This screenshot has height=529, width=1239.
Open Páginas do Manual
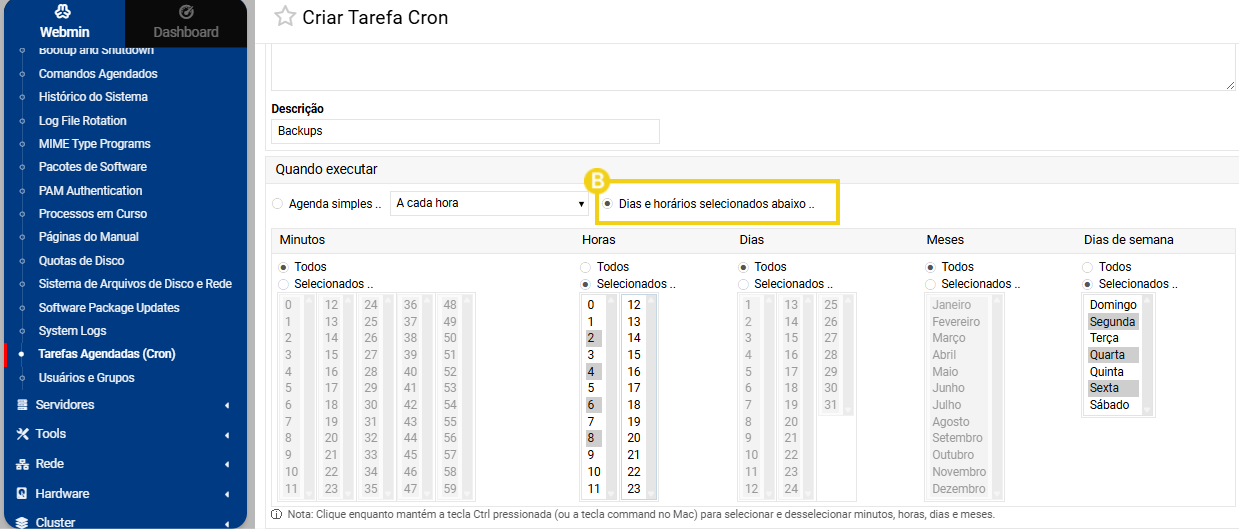[x=89, y=237]
